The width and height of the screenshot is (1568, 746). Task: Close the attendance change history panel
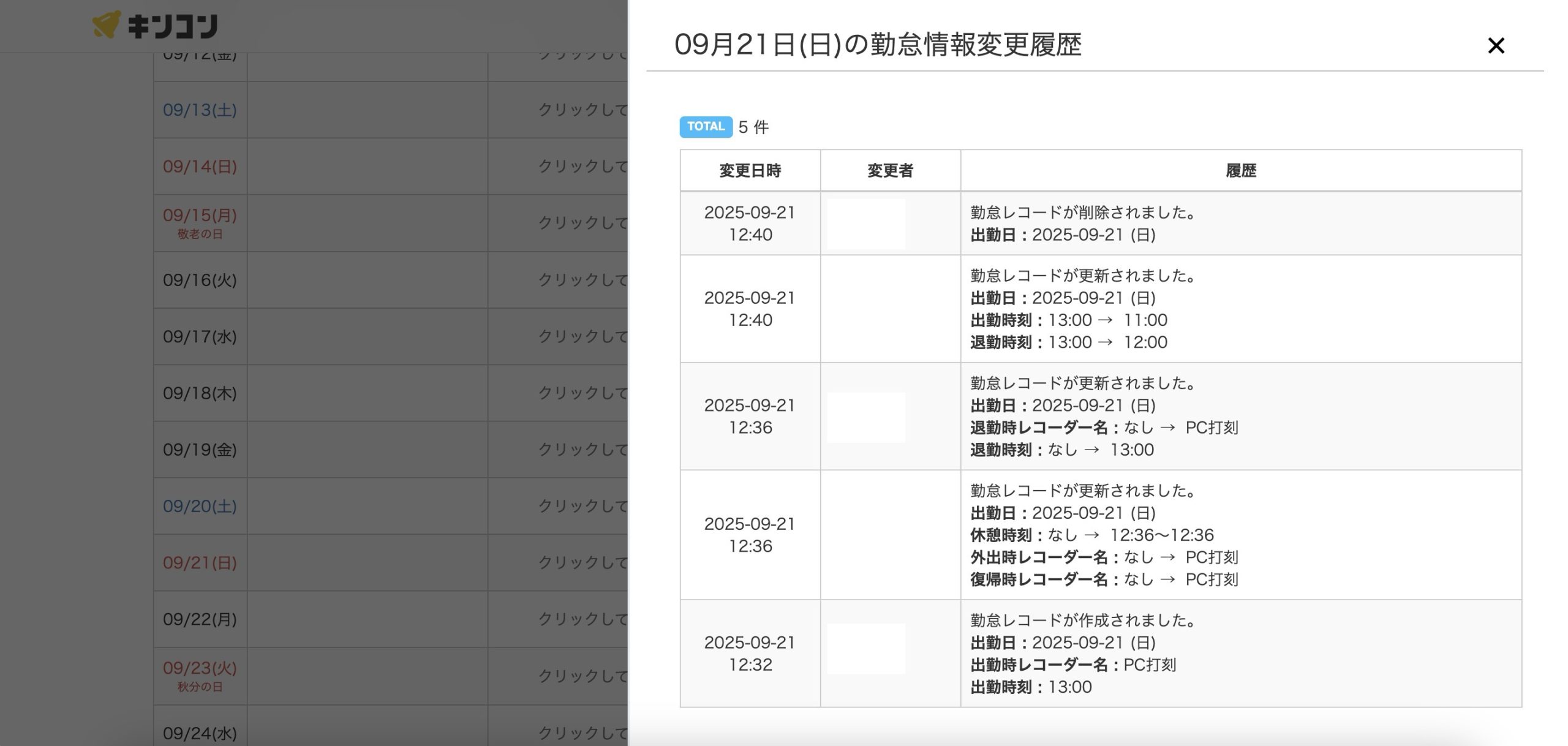click(x=1495, y=45)
